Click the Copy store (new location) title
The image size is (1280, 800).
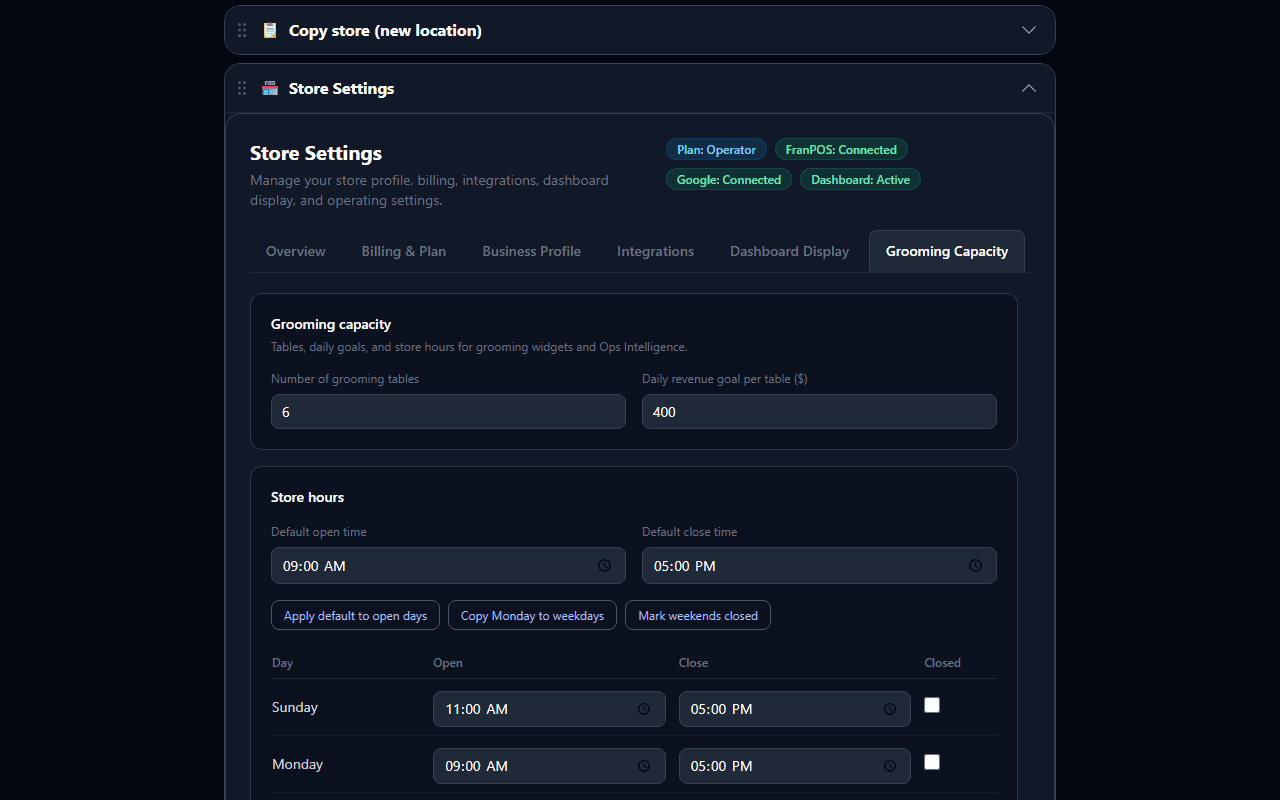[x=385, y=30]
